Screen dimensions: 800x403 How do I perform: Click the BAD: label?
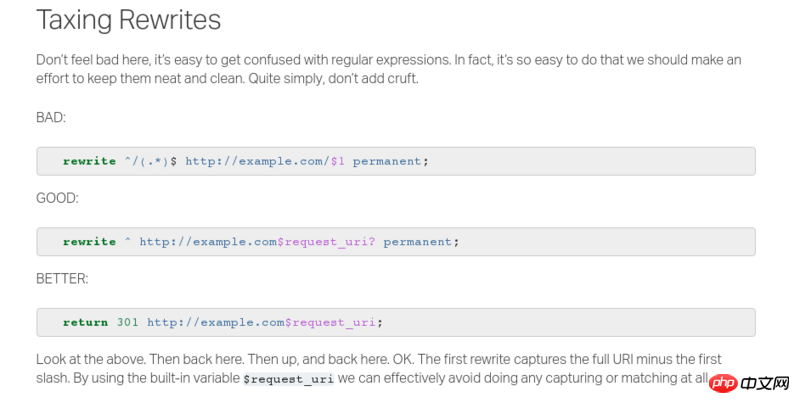tap(51, 117)
